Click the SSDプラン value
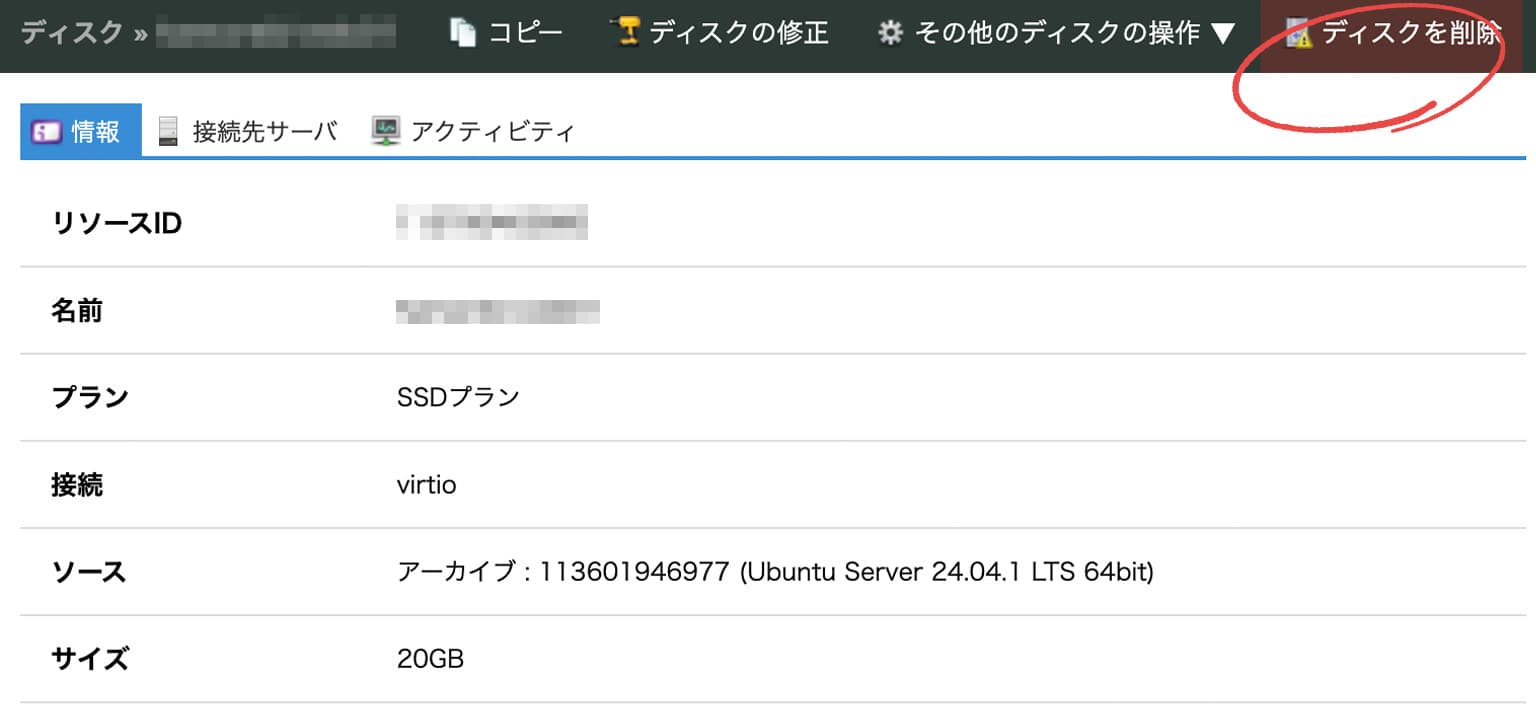1536x718 pixels. [458, 397]
